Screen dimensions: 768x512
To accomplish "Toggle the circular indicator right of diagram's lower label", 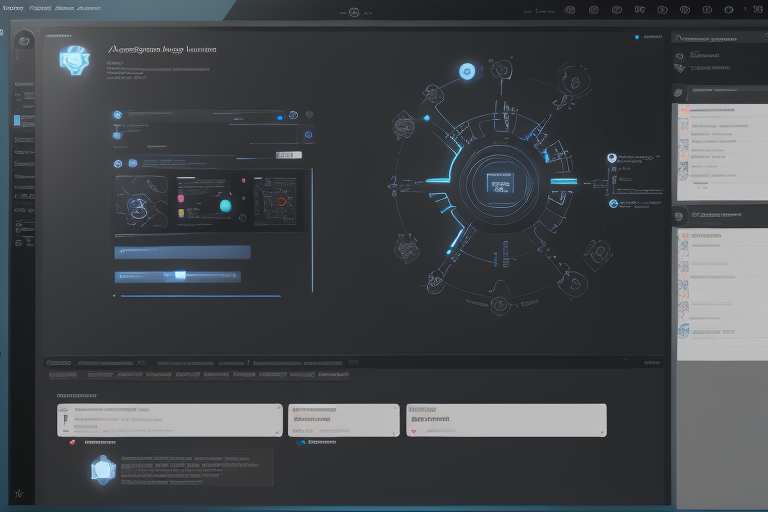I will (x=611, y=203).
